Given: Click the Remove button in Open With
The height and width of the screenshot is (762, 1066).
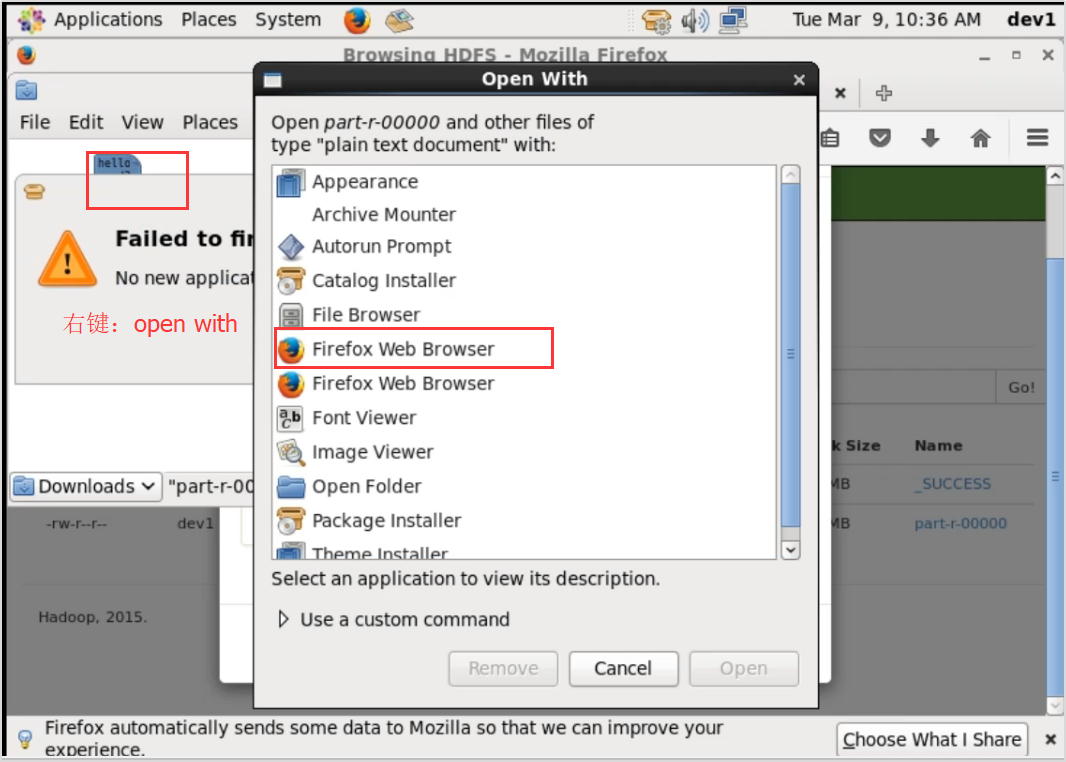Looking at the screenshot, I should point(503,669).
